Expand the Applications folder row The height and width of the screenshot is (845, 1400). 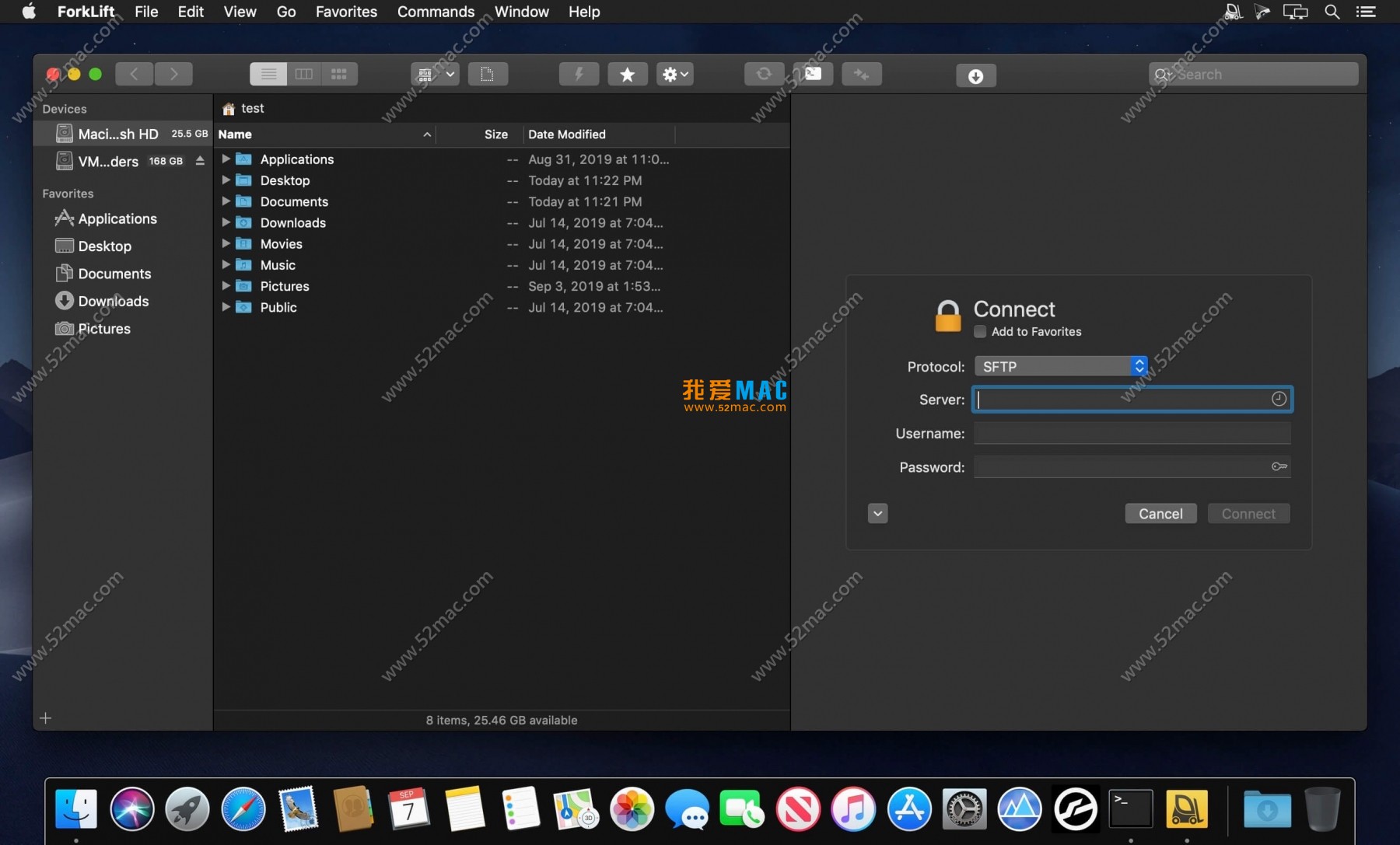tap(226, 159)
